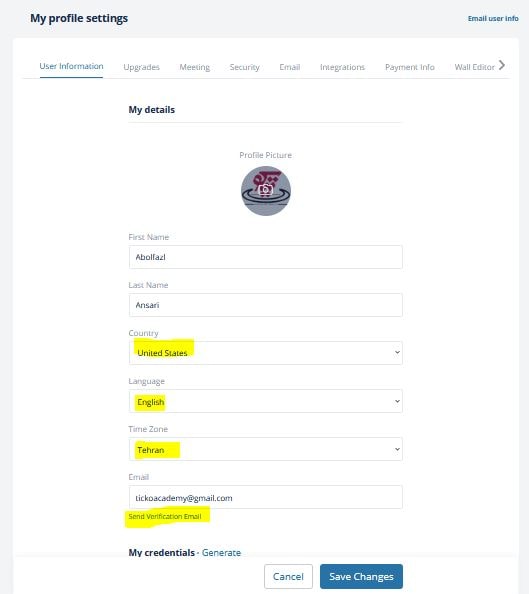Click the Save Changes button

coord(361,576)
